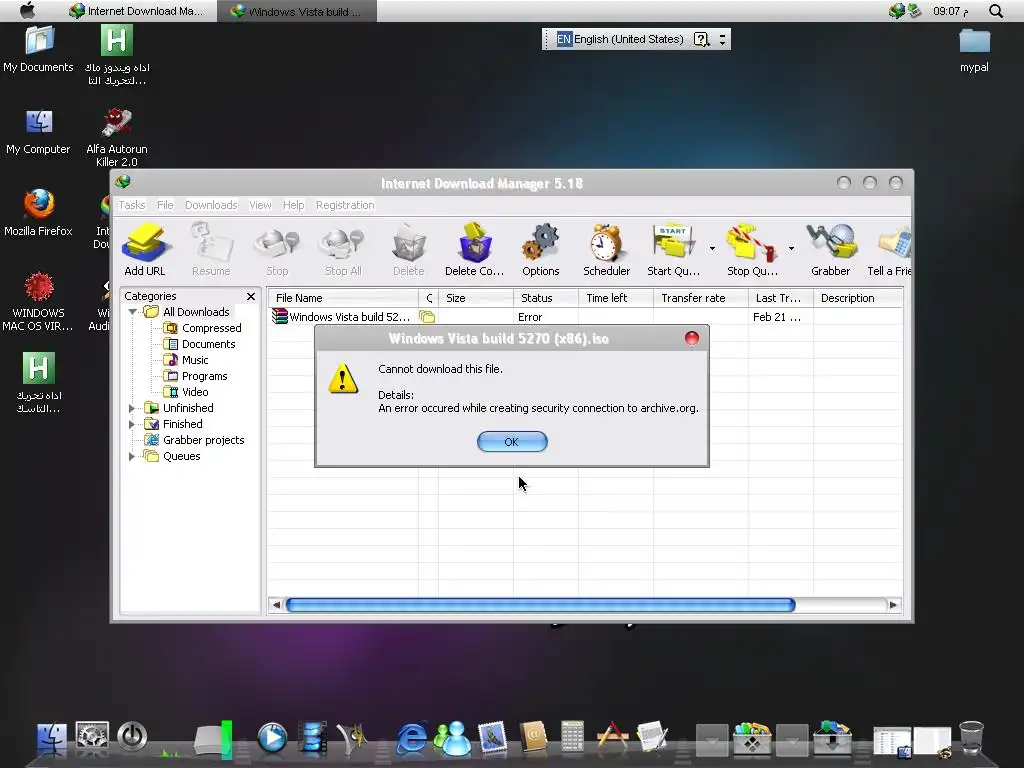Sort by Status column header
Screen dimensions: 1024x768
point(545,298)
